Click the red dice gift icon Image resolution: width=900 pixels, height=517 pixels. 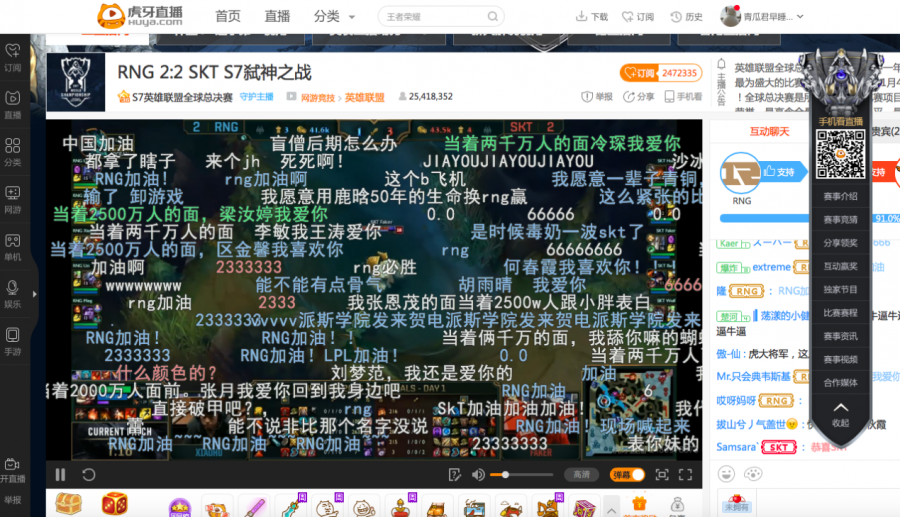pyautogui.click(x=114, y=504)
